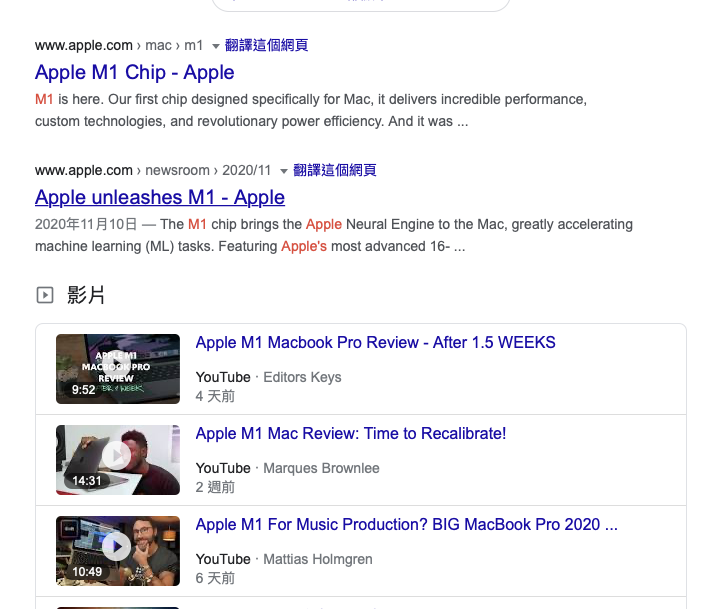This screenshot has width=721, height=609.
Task: Click the "2 週前" upload date text
Action: point(215,487)
